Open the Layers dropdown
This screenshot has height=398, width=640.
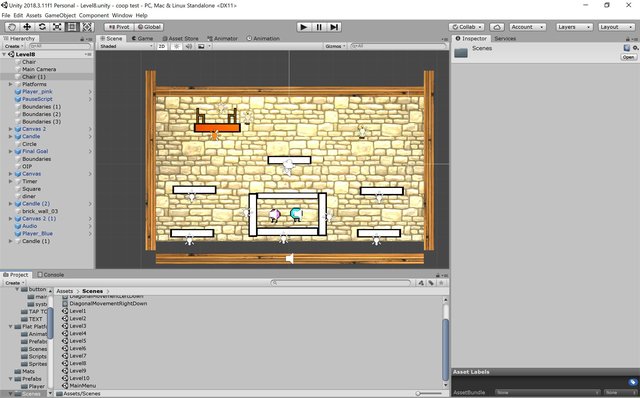pos(574,27)
